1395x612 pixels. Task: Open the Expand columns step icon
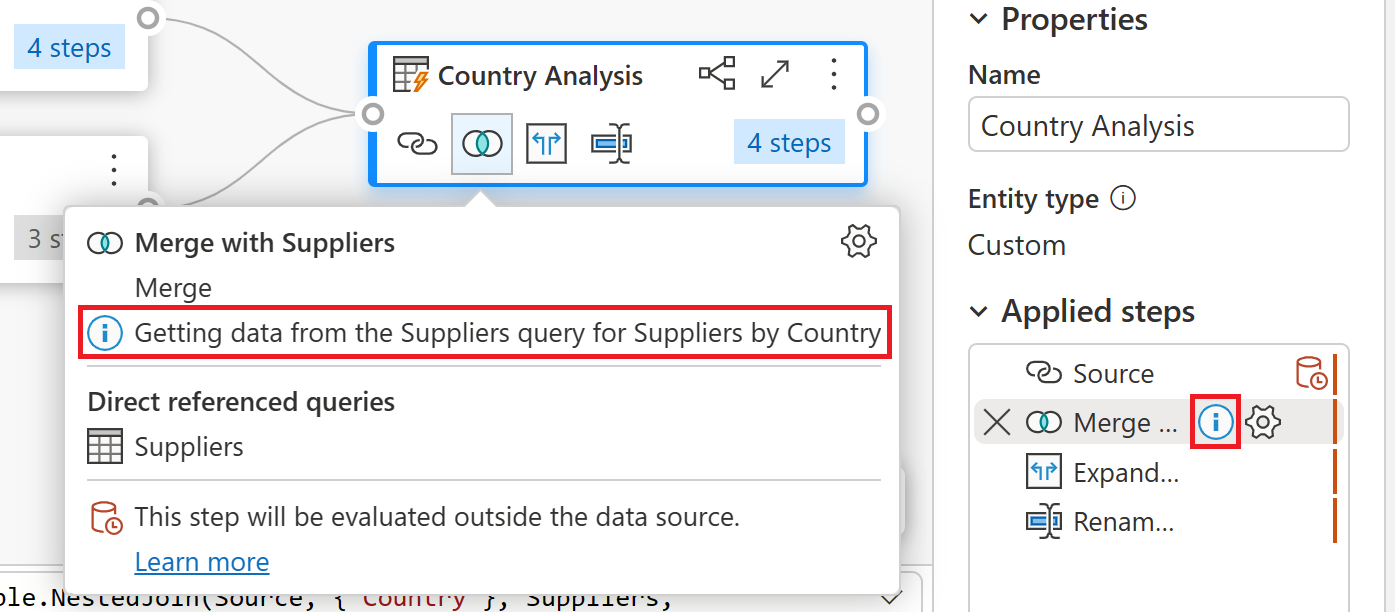546,143
